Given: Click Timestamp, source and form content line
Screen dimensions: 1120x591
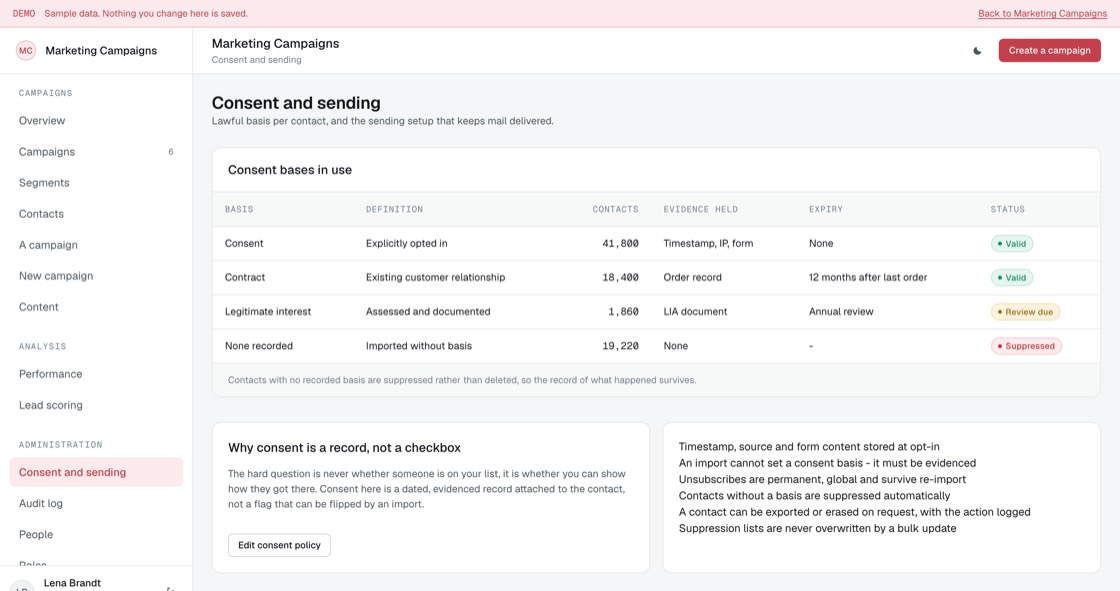Looking at the screenshot, I should tap(809, 447).
